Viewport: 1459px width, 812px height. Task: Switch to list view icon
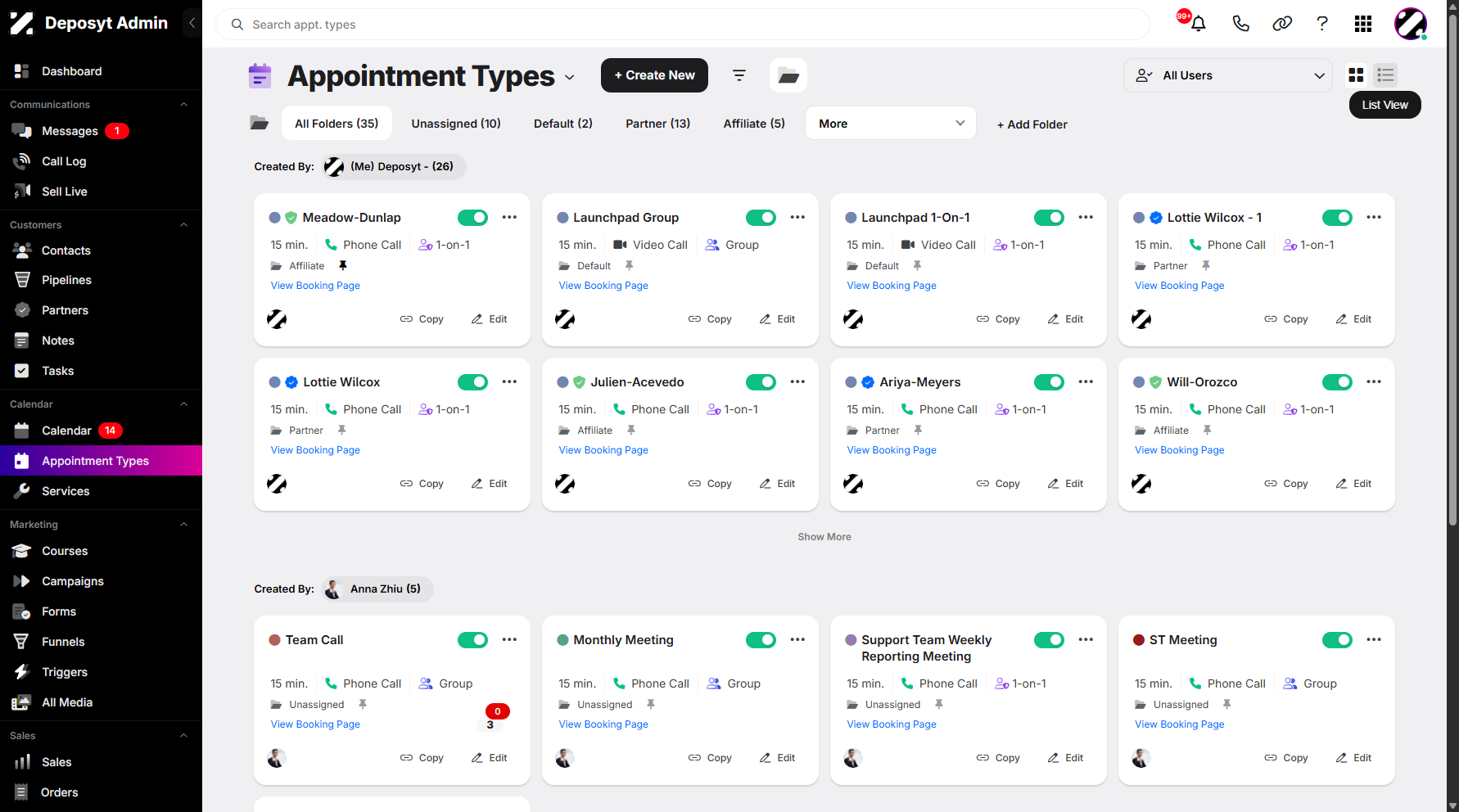[x=1385, y=75]
